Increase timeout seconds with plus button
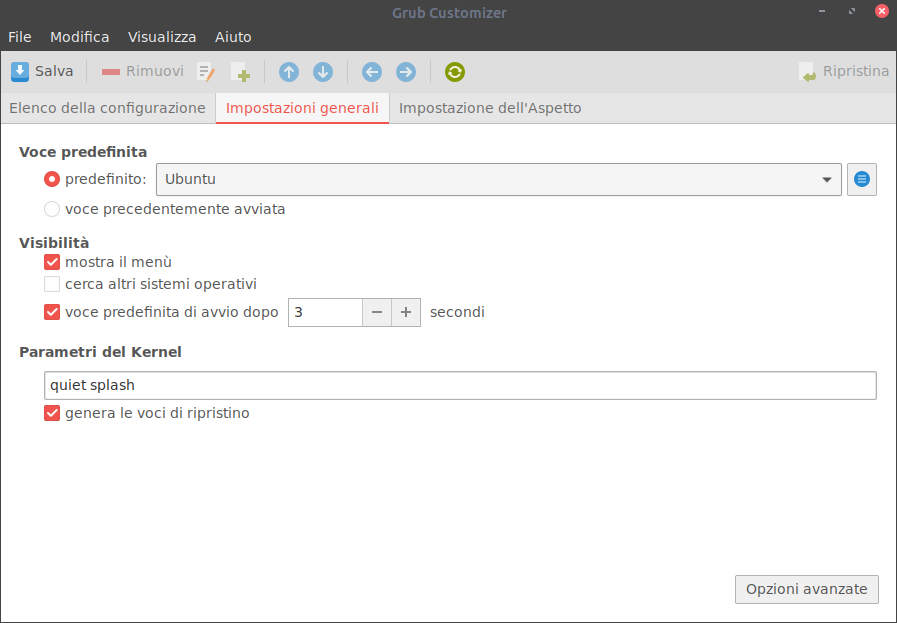Image resolution: width=897 pixels, height=623 pixels. [406, 312]
